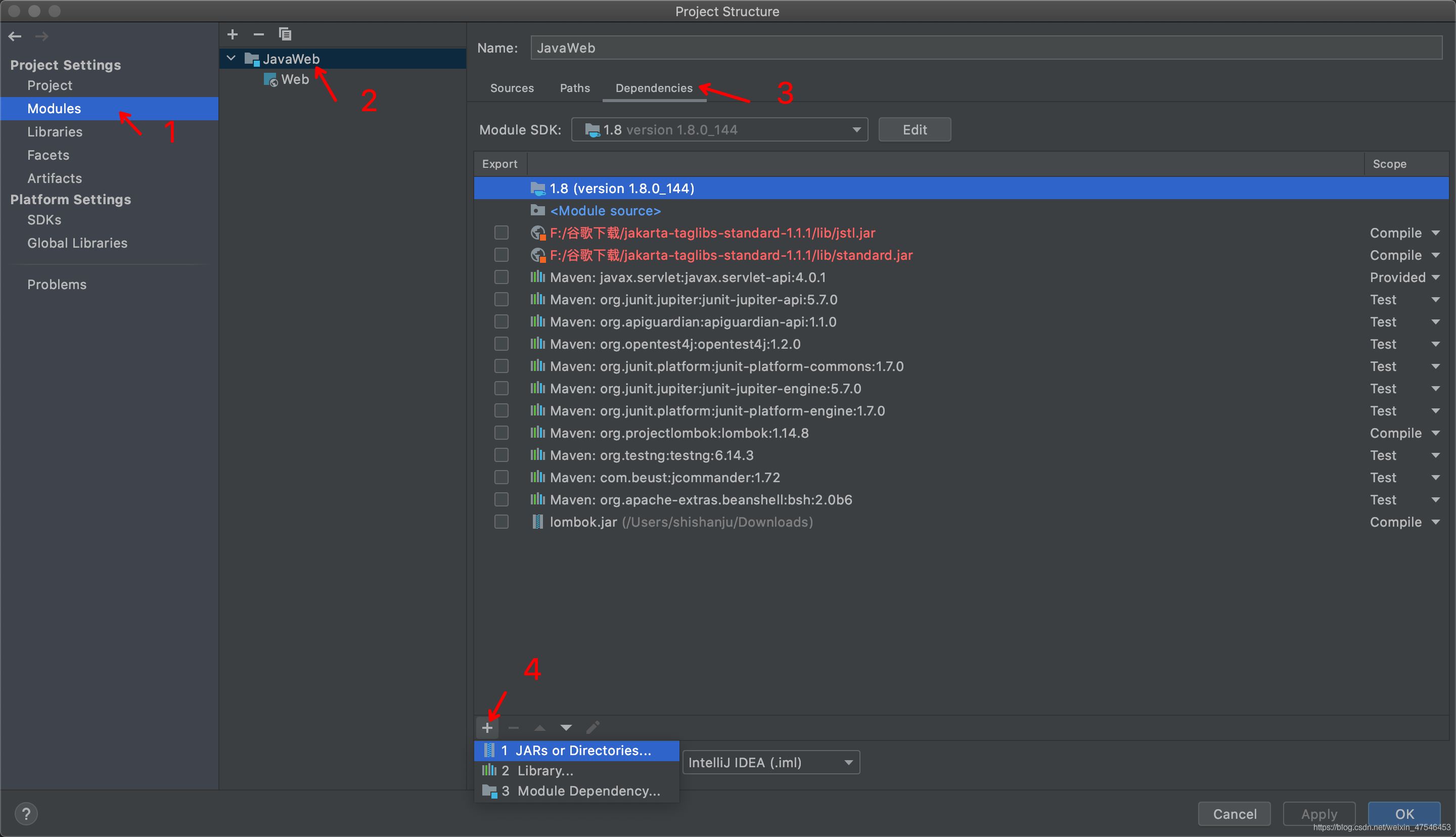Click the Edit button next to Module SDK
The width and height of the screenshot is (1456, 837).
[914, 129]
